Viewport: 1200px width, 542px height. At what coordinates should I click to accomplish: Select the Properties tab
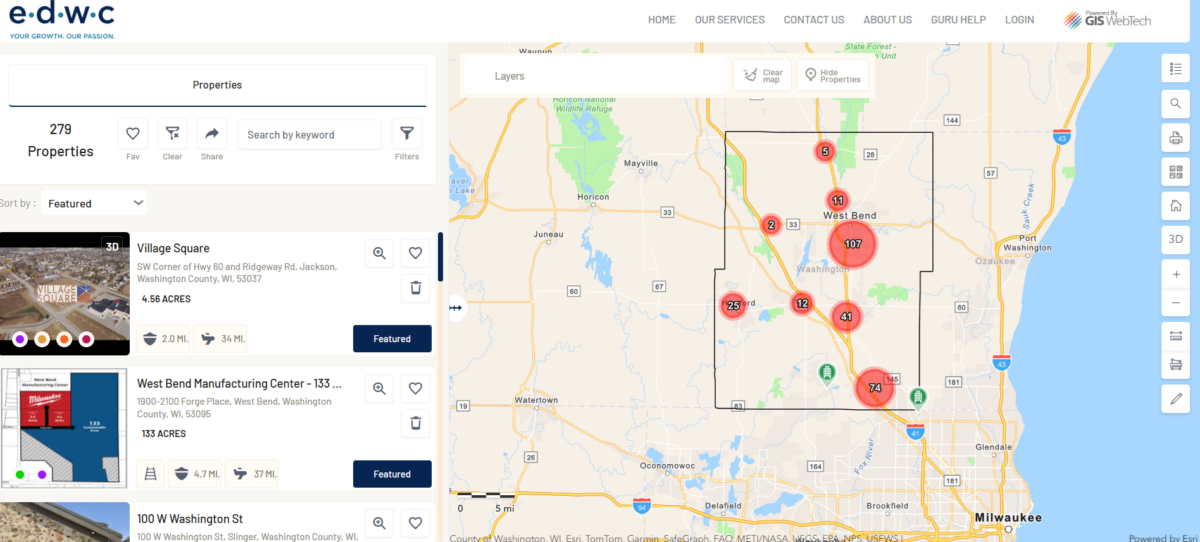pyautogui.click(x=217, y=85)
